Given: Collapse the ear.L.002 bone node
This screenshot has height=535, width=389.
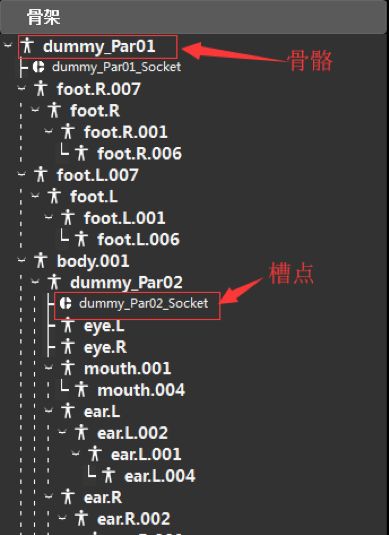Looking at the screenshot, I should coord(62,432).
